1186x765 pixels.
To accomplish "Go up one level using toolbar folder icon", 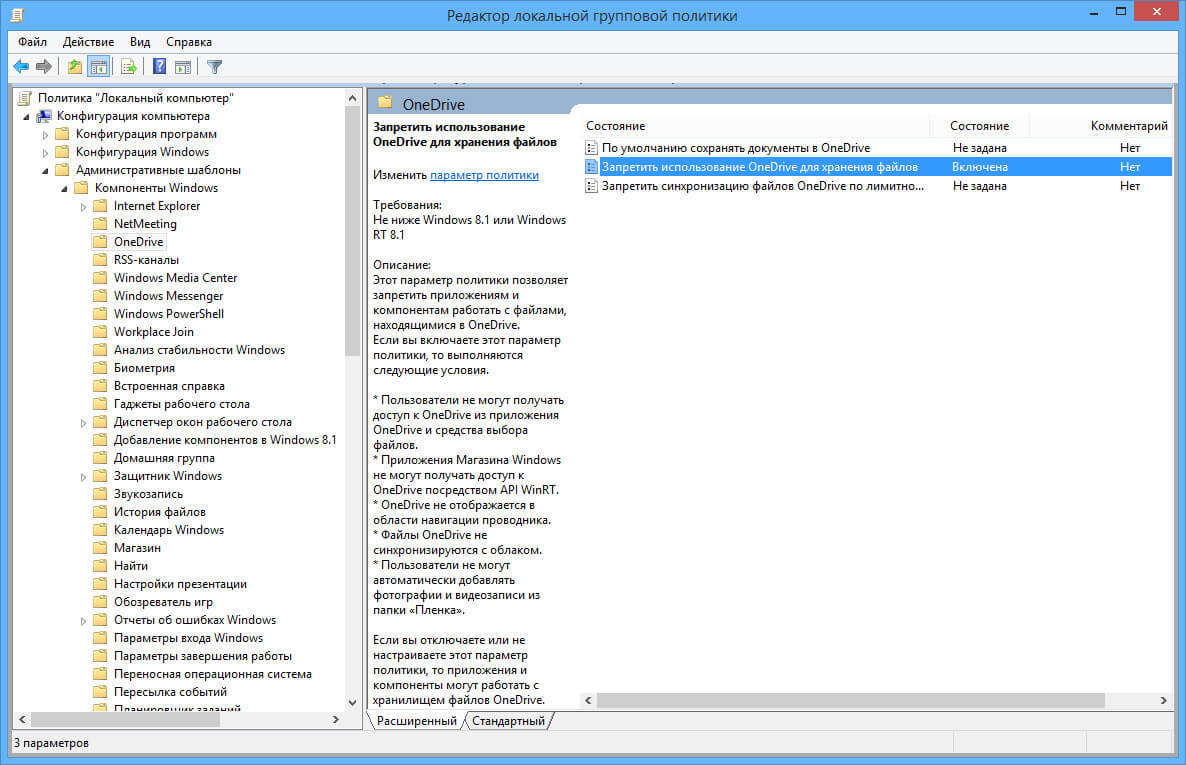I will pyautogui.click(x=74, y=67).
